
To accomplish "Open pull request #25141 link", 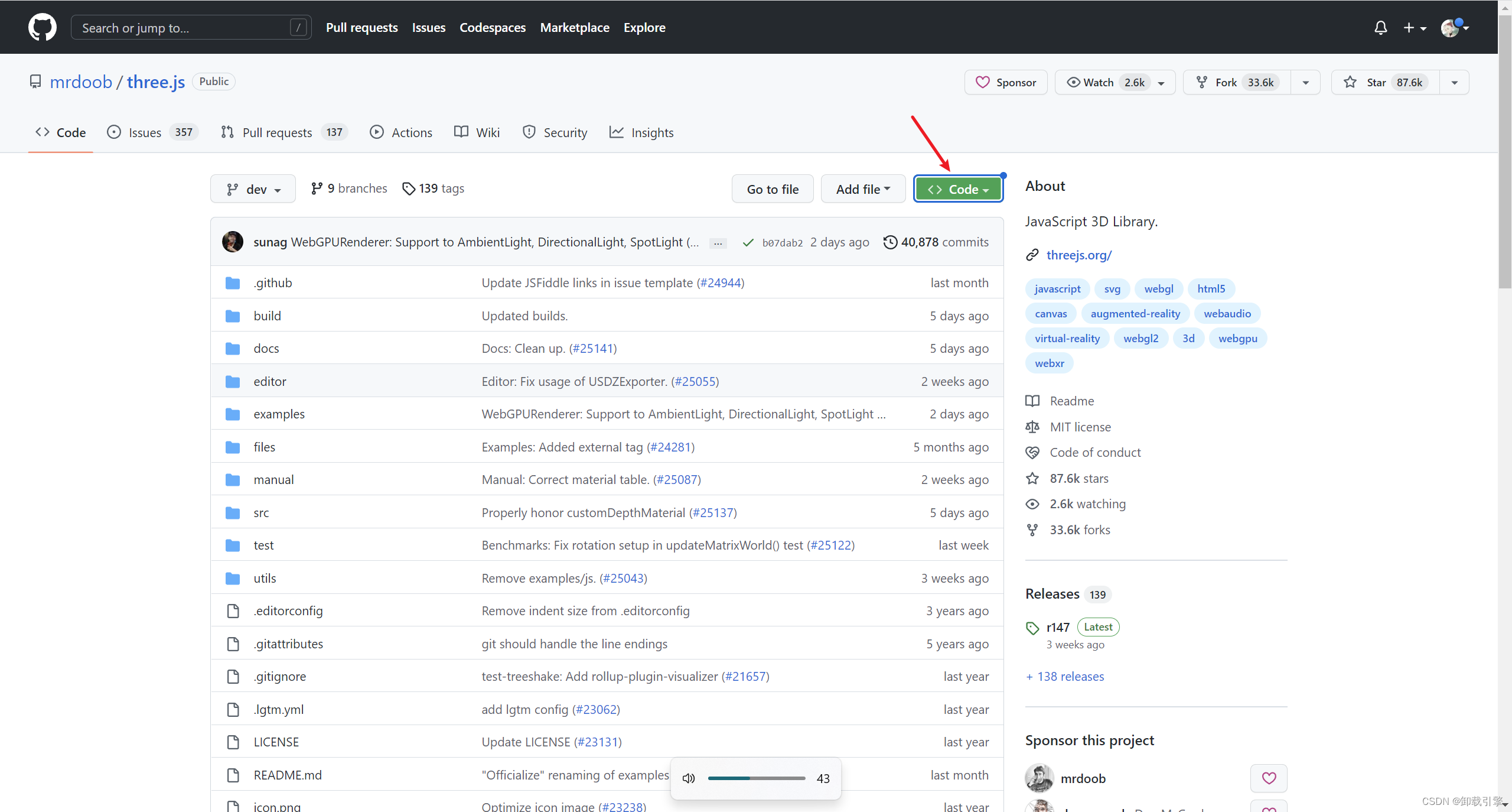I will (x=593, y=348).
